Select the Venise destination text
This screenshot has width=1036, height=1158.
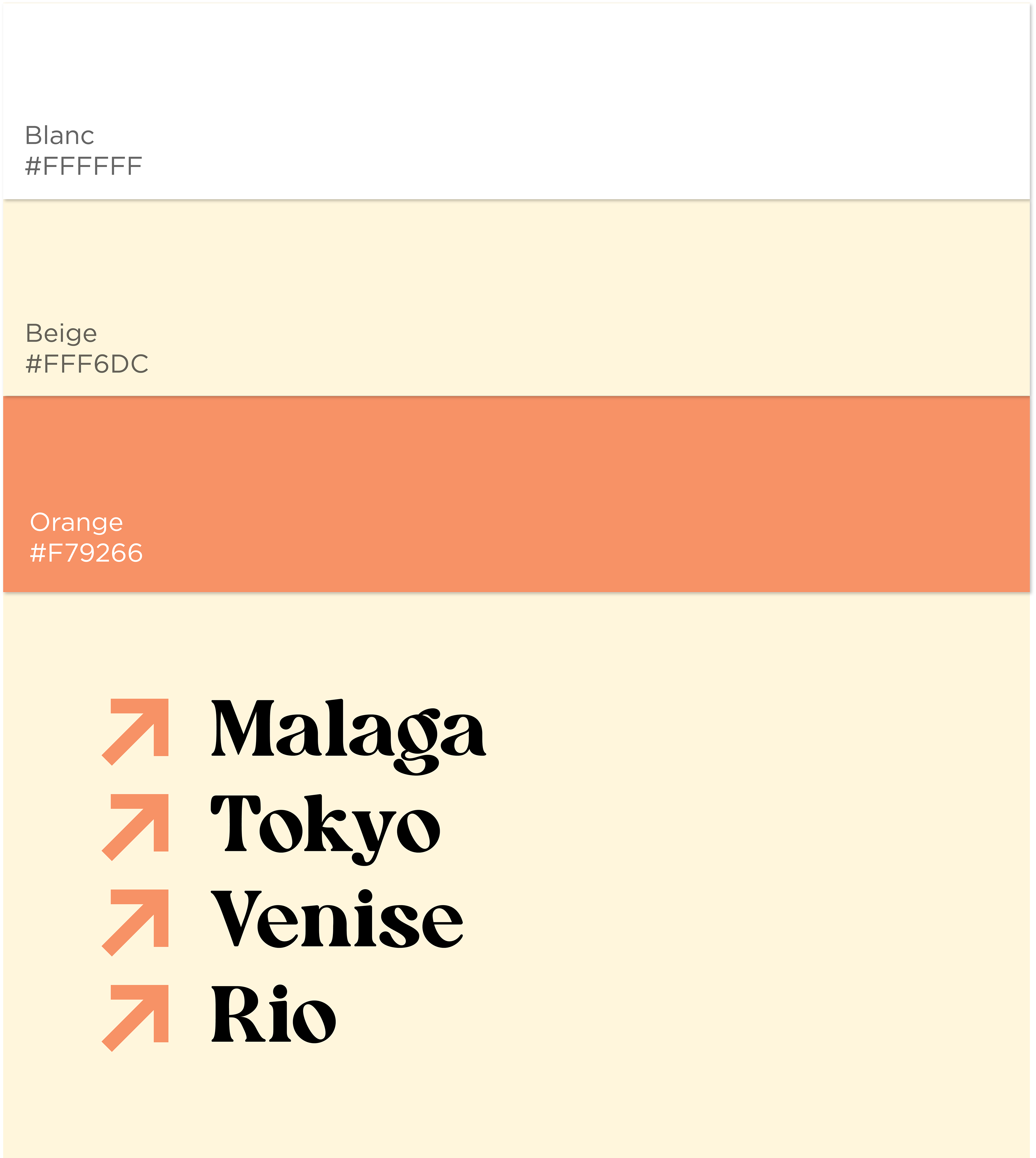[x=337, y=920]
